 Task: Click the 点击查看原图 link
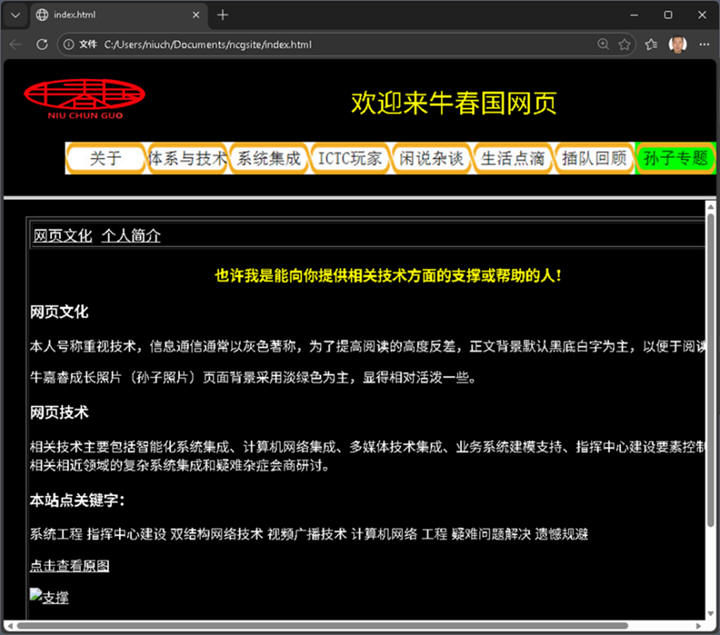(69, 565)
